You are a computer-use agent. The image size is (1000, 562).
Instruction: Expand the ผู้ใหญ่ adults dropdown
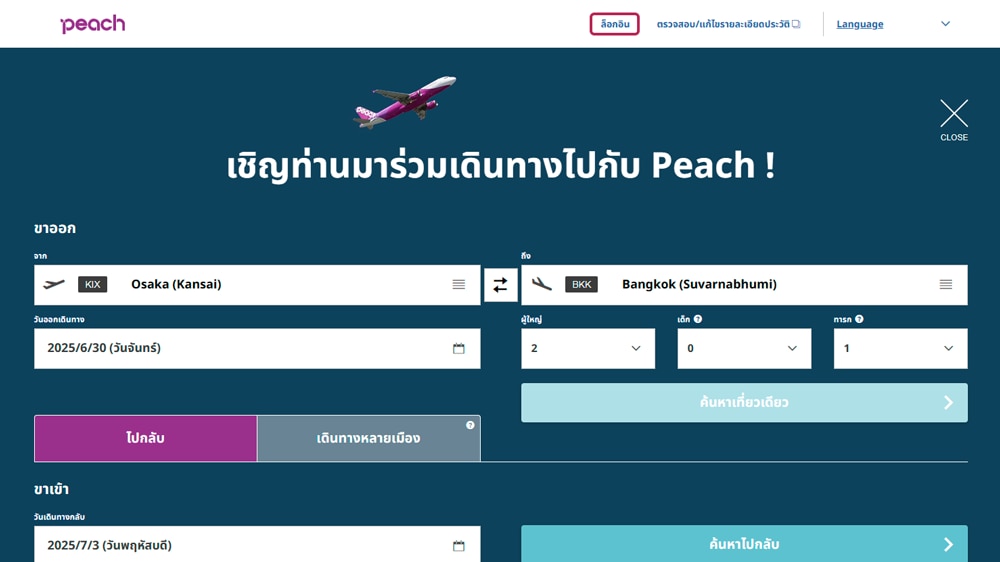pos(588,349)
